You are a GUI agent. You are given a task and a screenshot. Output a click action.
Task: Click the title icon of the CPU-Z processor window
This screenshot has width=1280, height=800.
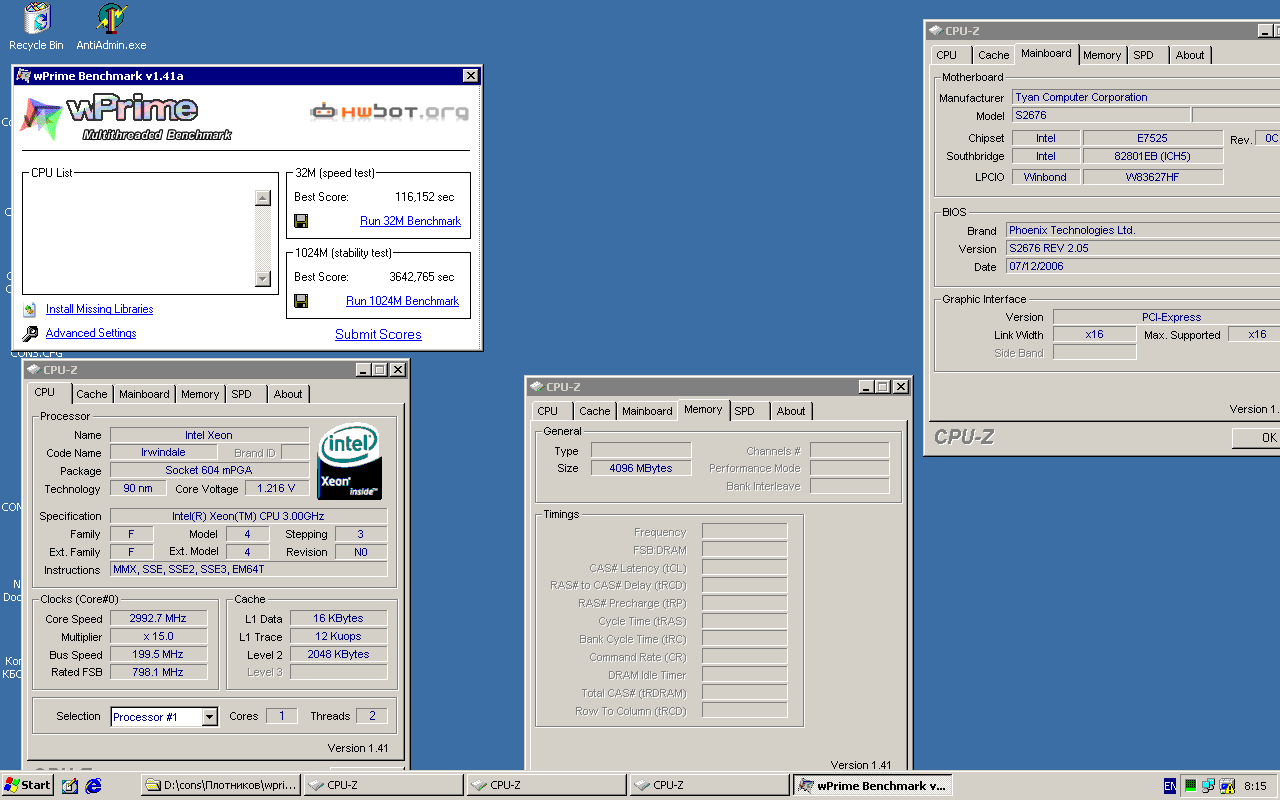coord(35,370)
